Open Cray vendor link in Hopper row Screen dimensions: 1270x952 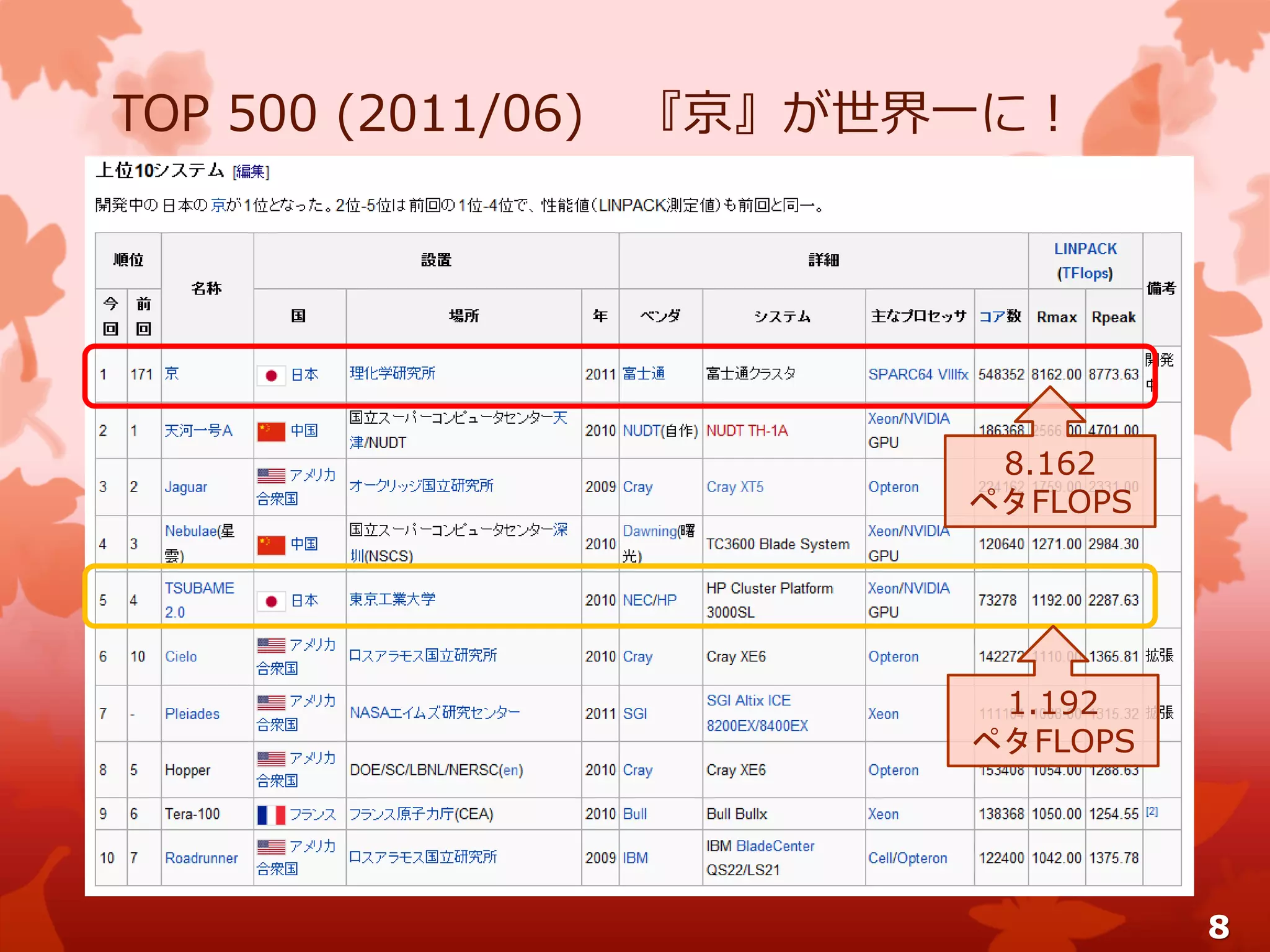pos(637,770)
